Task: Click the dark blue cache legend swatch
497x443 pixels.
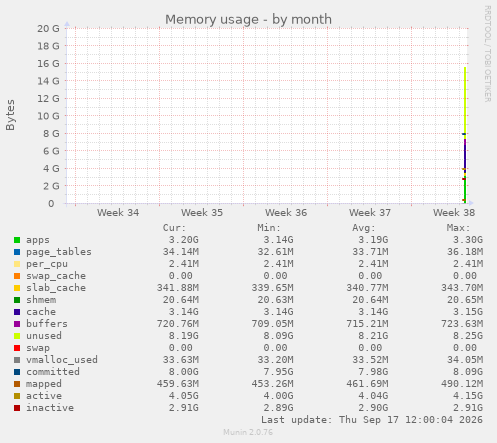Action: [17, 312]
